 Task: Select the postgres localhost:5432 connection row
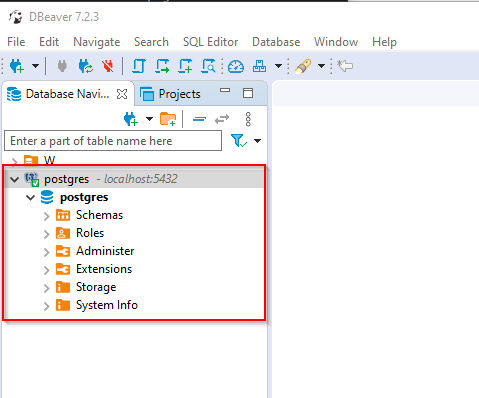134,179
